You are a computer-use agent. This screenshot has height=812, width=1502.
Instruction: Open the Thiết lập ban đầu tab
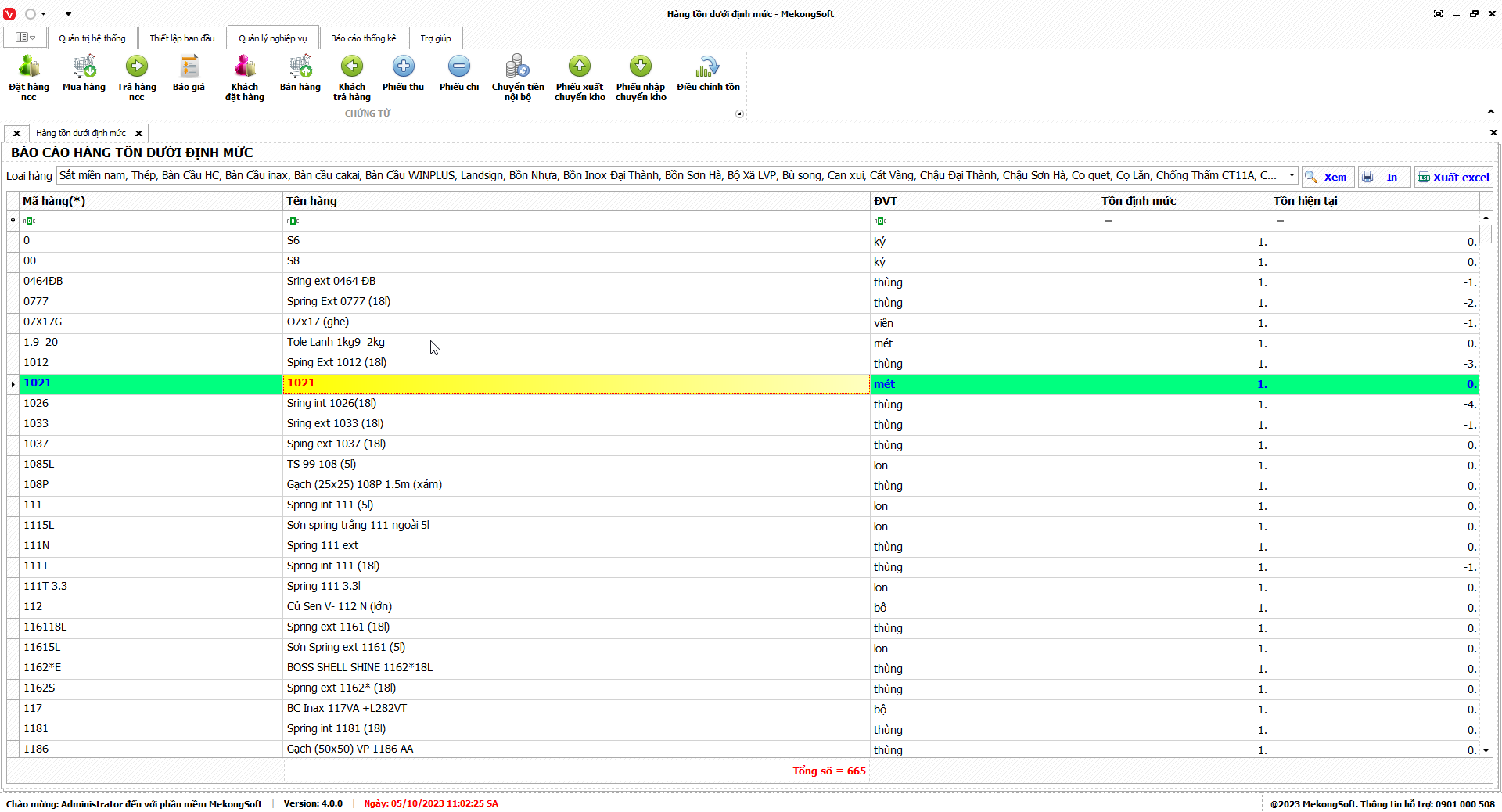tap(181, 38)
